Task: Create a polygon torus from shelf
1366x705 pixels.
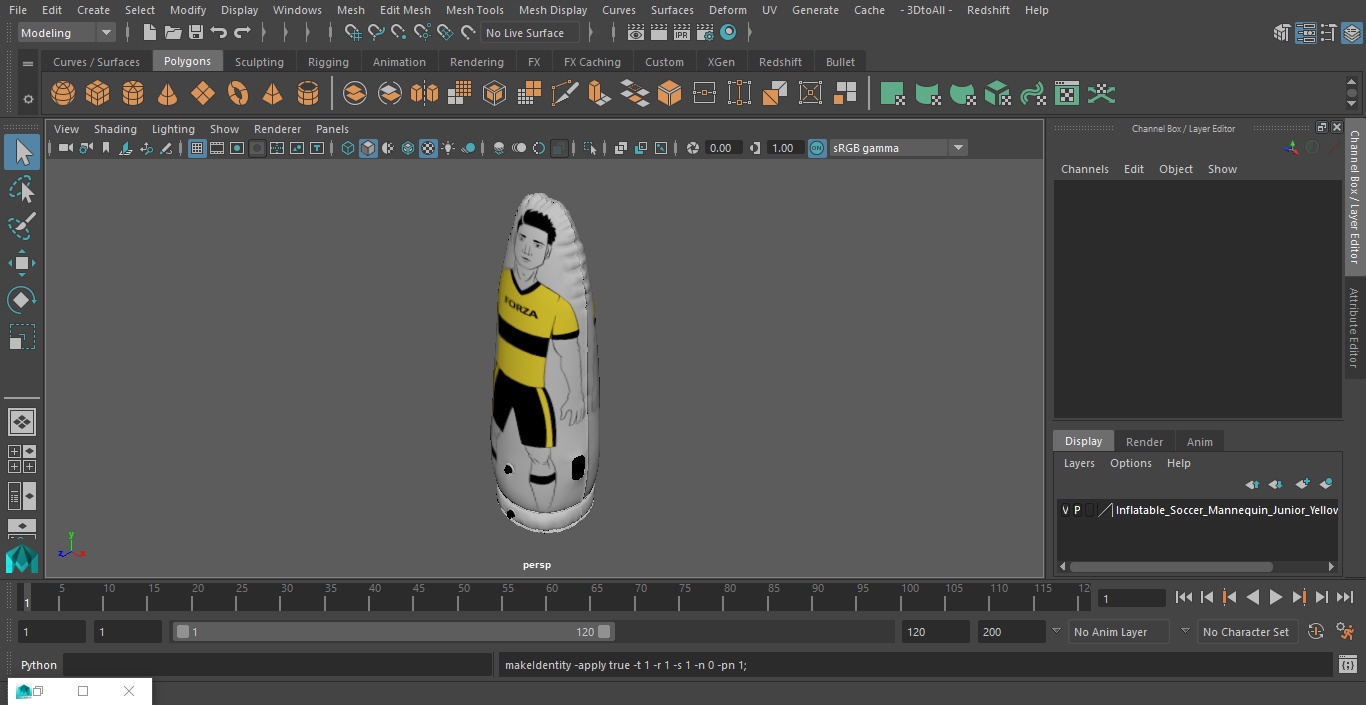Action: point(238,94)
